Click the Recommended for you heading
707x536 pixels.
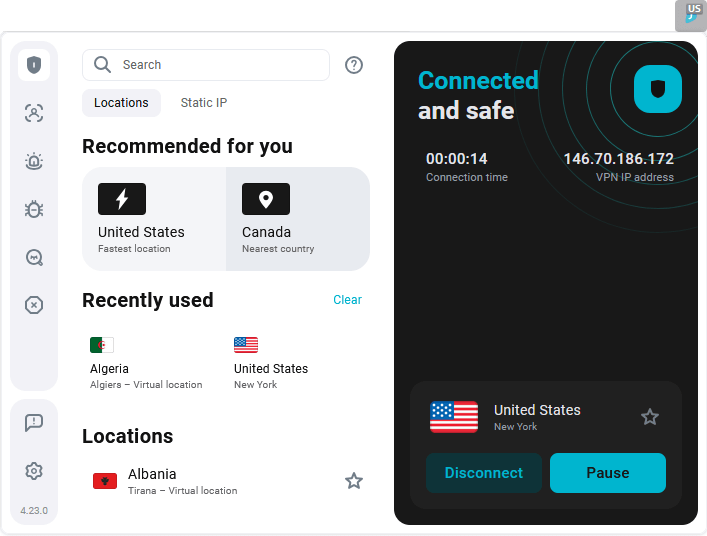tap(187, 147)
